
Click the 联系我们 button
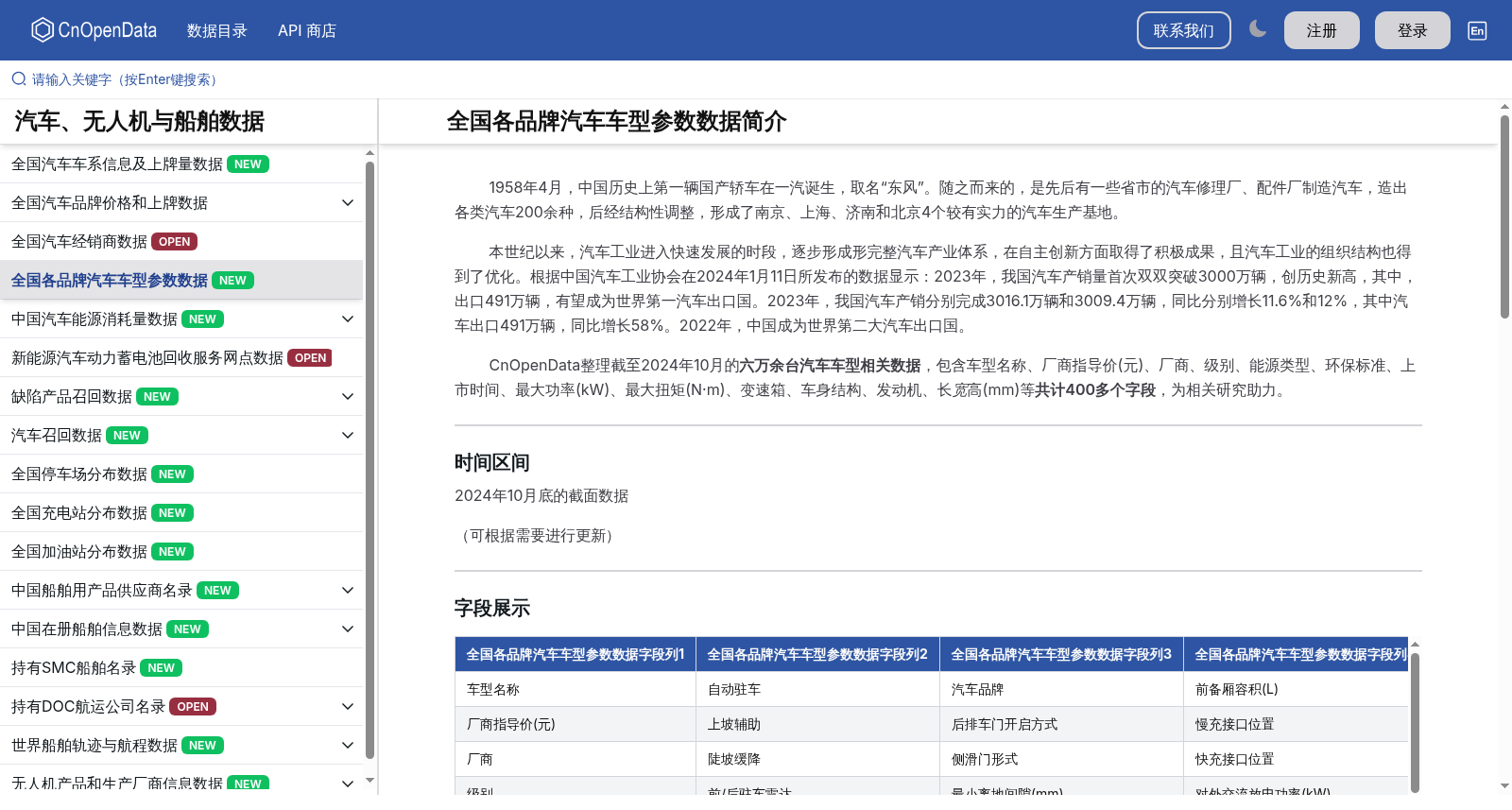(1183, 30)
